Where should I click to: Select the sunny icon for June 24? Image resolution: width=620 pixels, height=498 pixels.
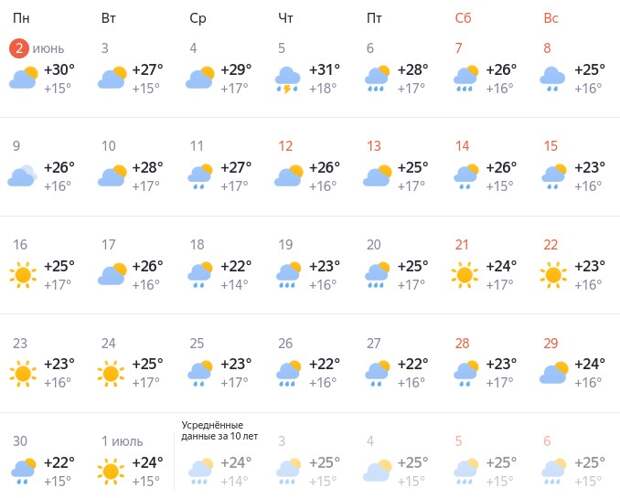(111, 373)
